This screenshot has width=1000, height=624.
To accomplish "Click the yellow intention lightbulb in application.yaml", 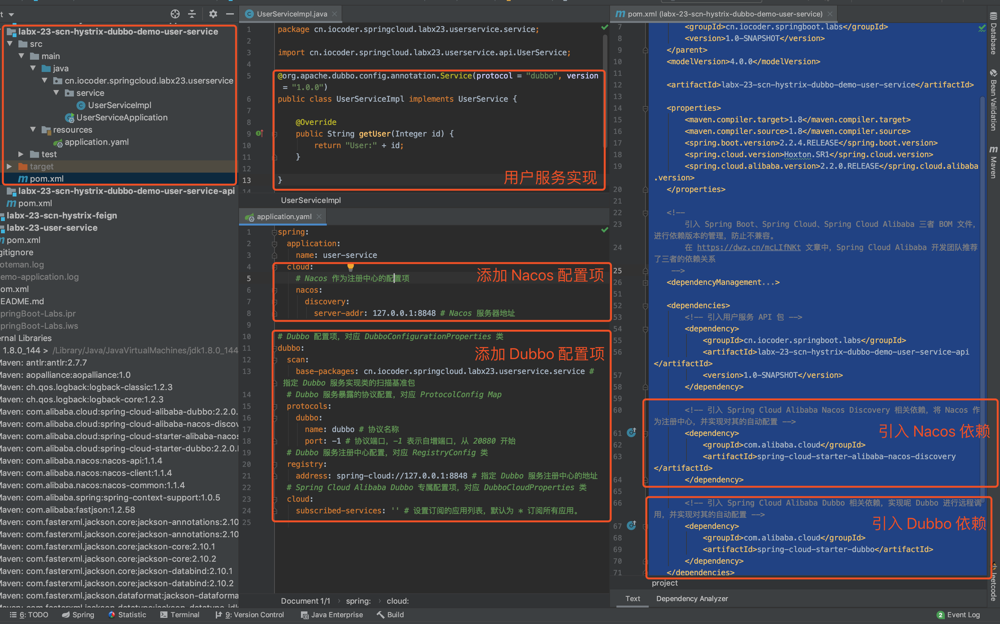I will 350,267.
